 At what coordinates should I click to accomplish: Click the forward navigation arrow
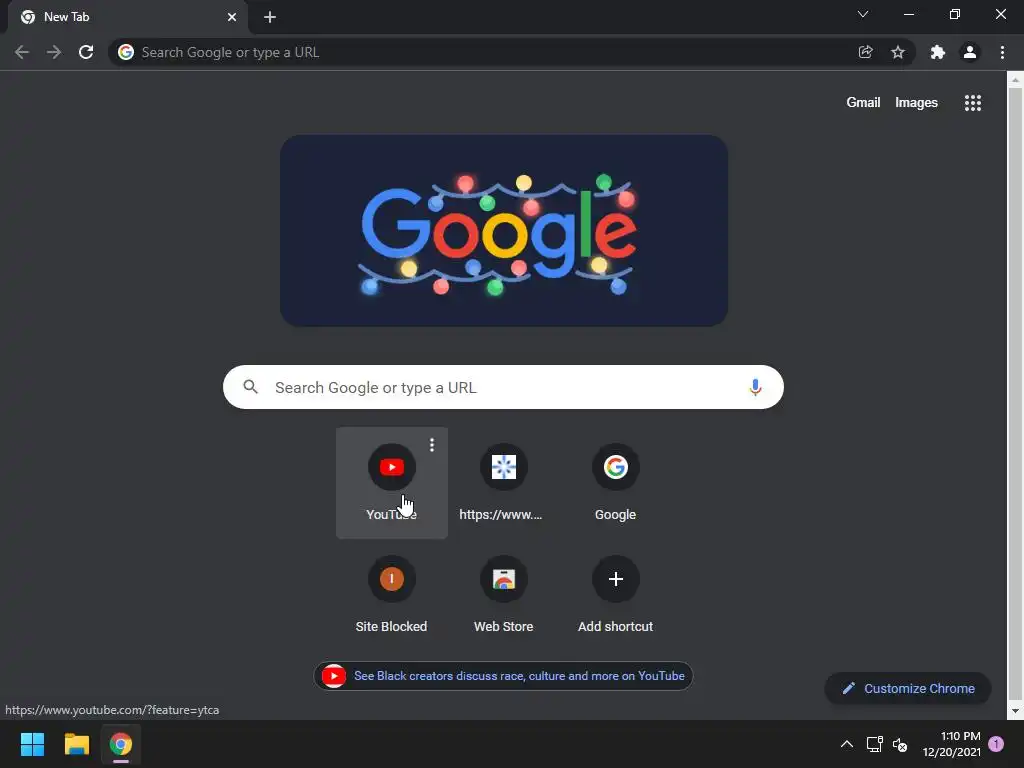point(54,52)
